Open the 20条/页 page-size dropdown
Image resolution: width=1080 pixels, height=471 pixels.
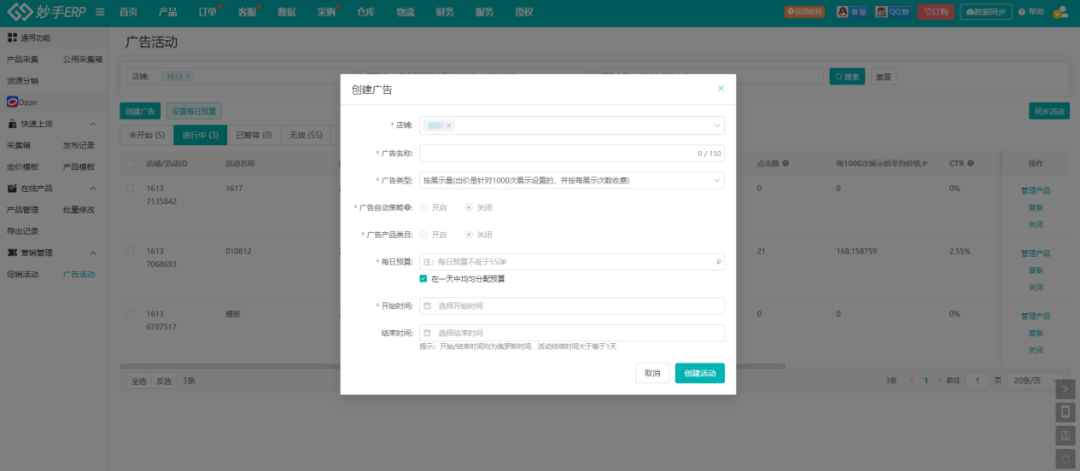point(1035,380)
